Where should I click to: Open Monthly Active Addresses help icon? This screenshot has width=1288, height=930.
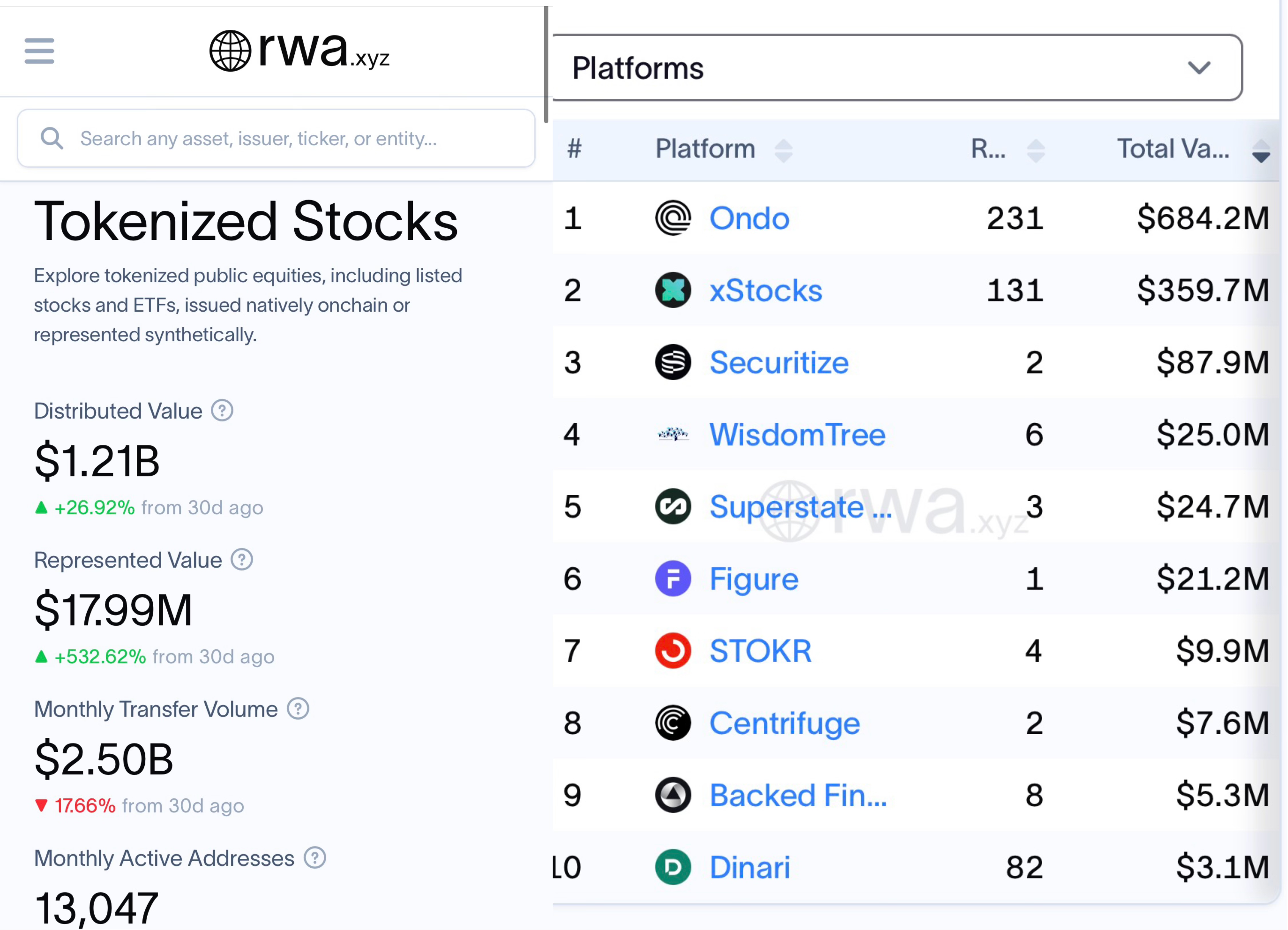pyautogui.click(x=315, y=858)
